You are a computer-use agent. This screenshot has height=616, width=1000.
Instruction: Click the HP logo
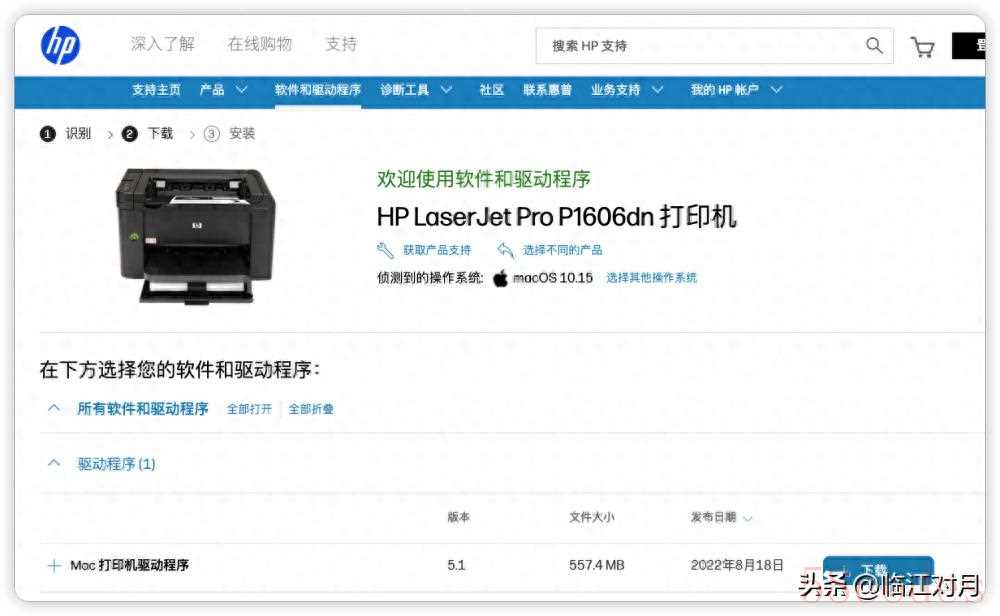click(60, 45)
